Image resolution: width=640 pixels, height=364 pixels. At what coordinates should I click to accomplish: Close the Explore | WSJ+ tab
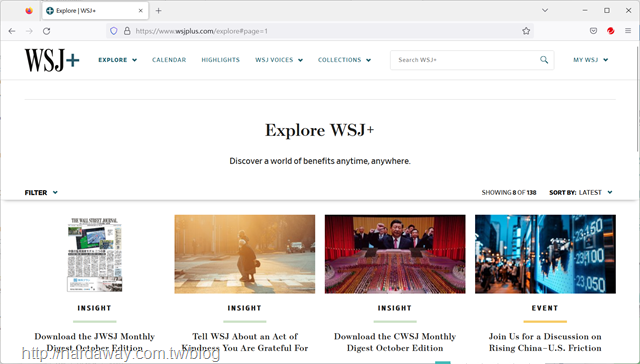click(x=140, y=11)
